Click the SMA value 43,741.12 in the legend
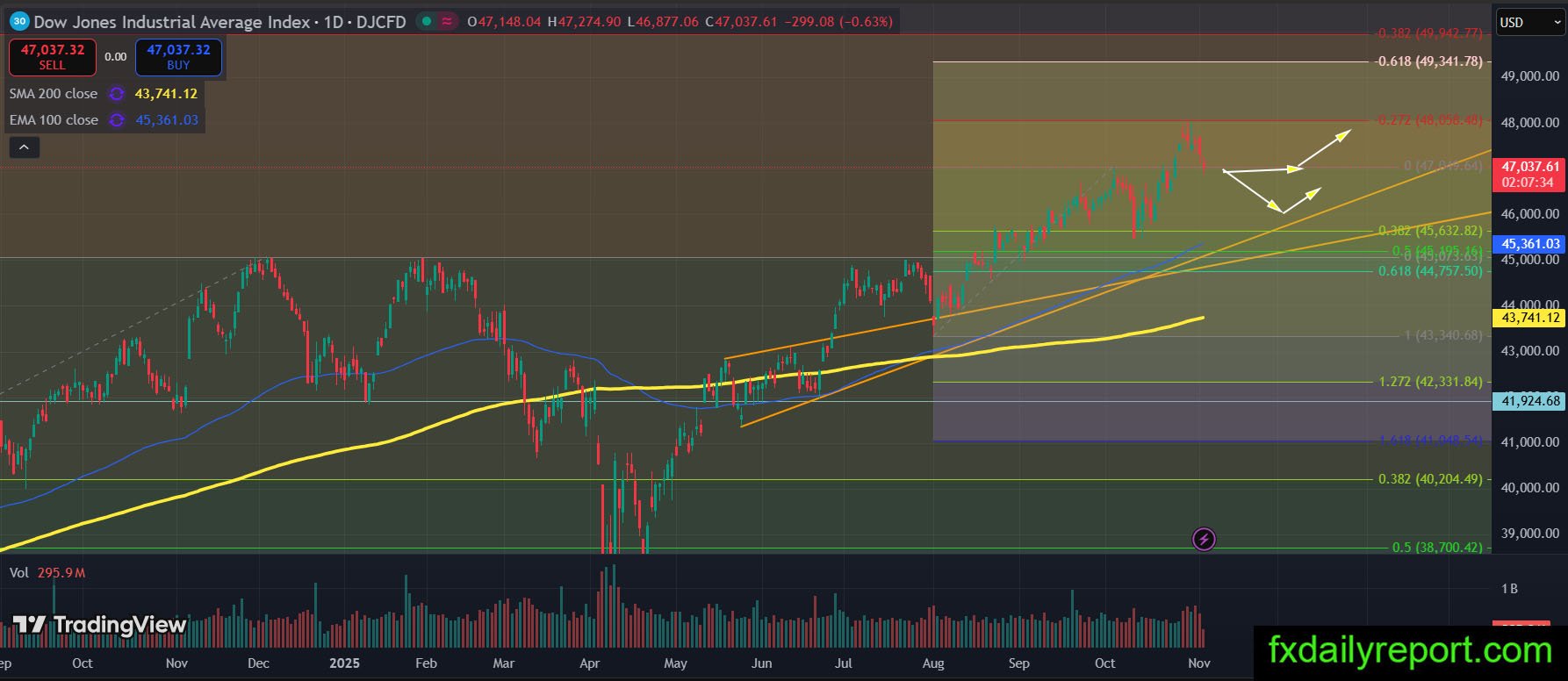Viewport: 1568px width, 681px height. pyautogui.click(x=166, y=94)
